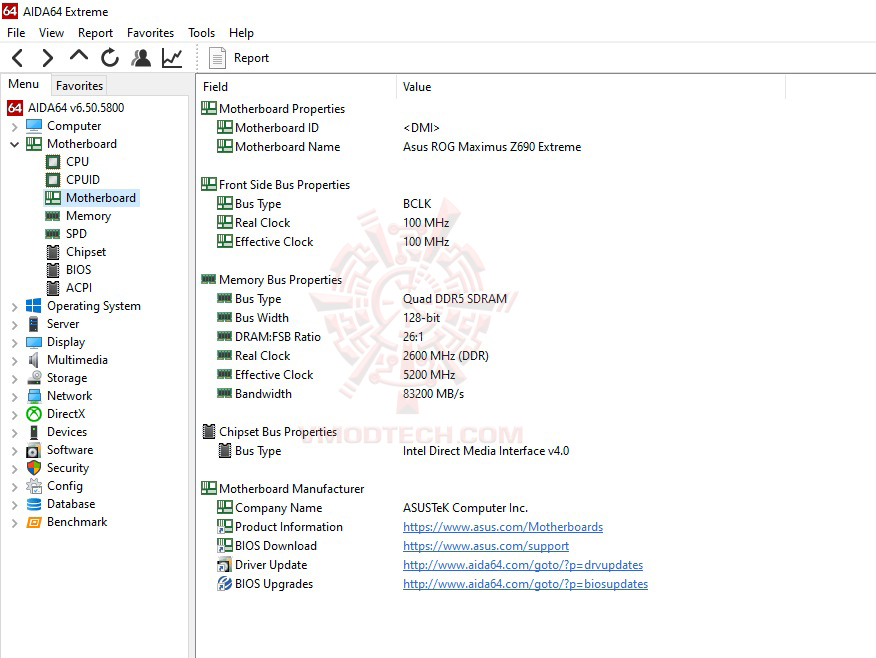This screenshot has height=658, width=876.
Task: Click the DirectX Xbox icon
Action: 34,414
